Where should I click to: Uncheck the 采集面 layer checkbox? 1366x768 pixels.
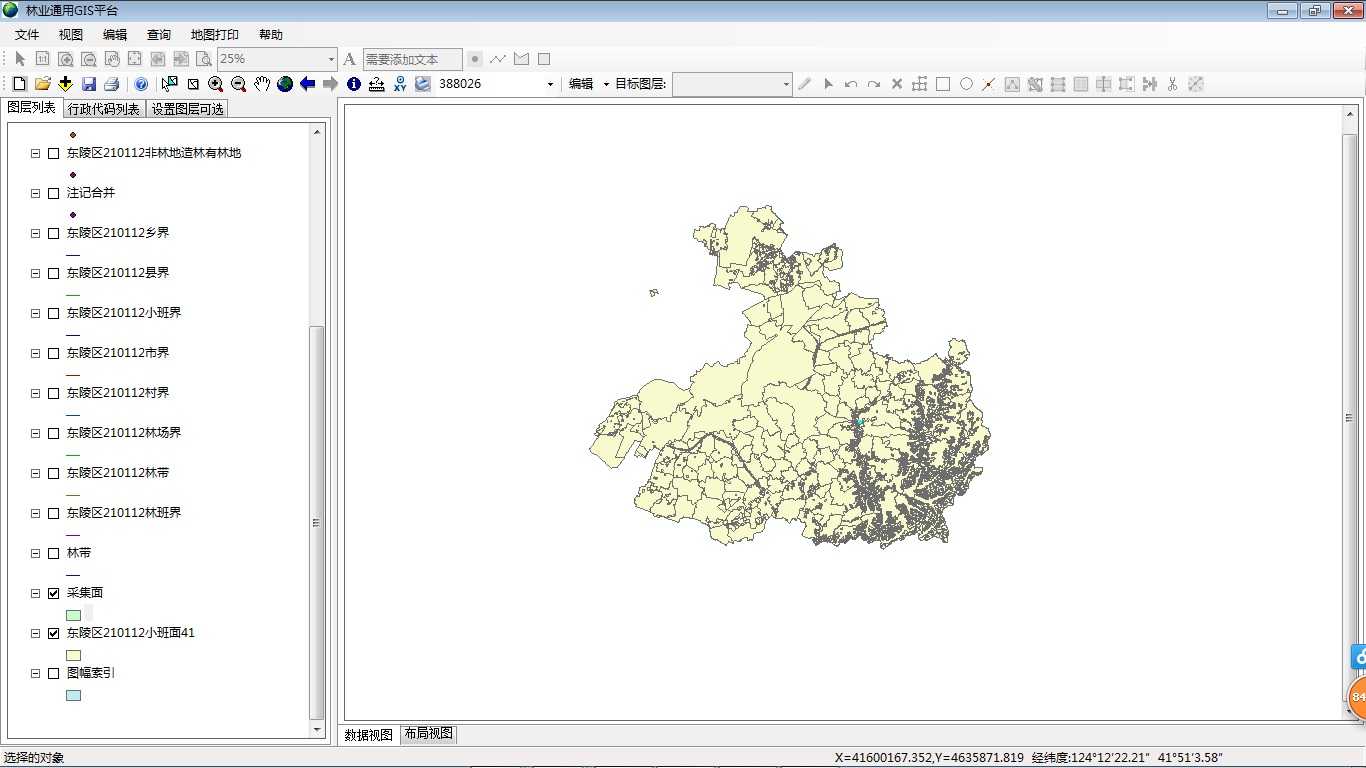click(x=54, y=593)
